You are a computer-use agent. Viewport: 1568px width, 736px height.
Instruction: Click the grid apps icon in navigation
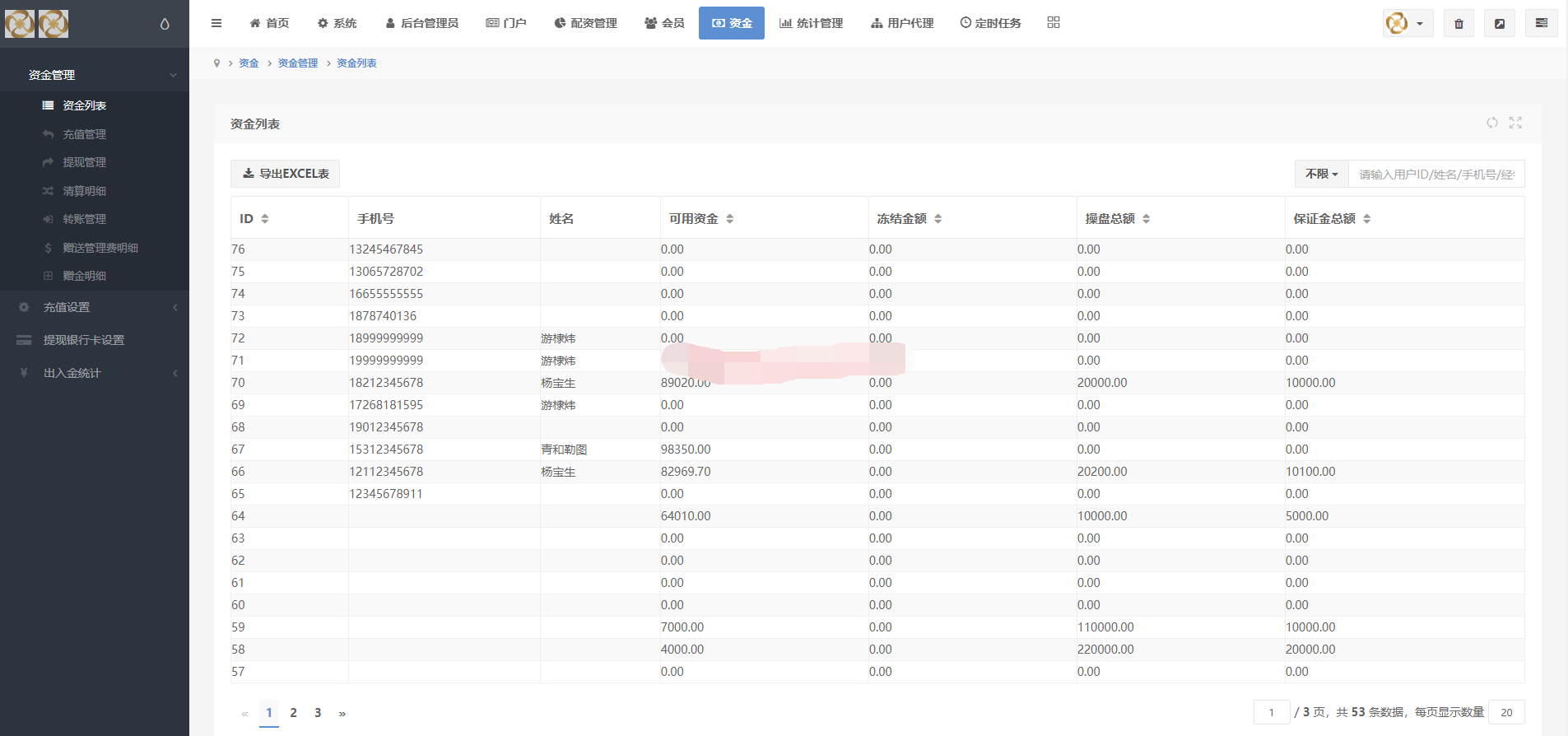[1054, 22]
